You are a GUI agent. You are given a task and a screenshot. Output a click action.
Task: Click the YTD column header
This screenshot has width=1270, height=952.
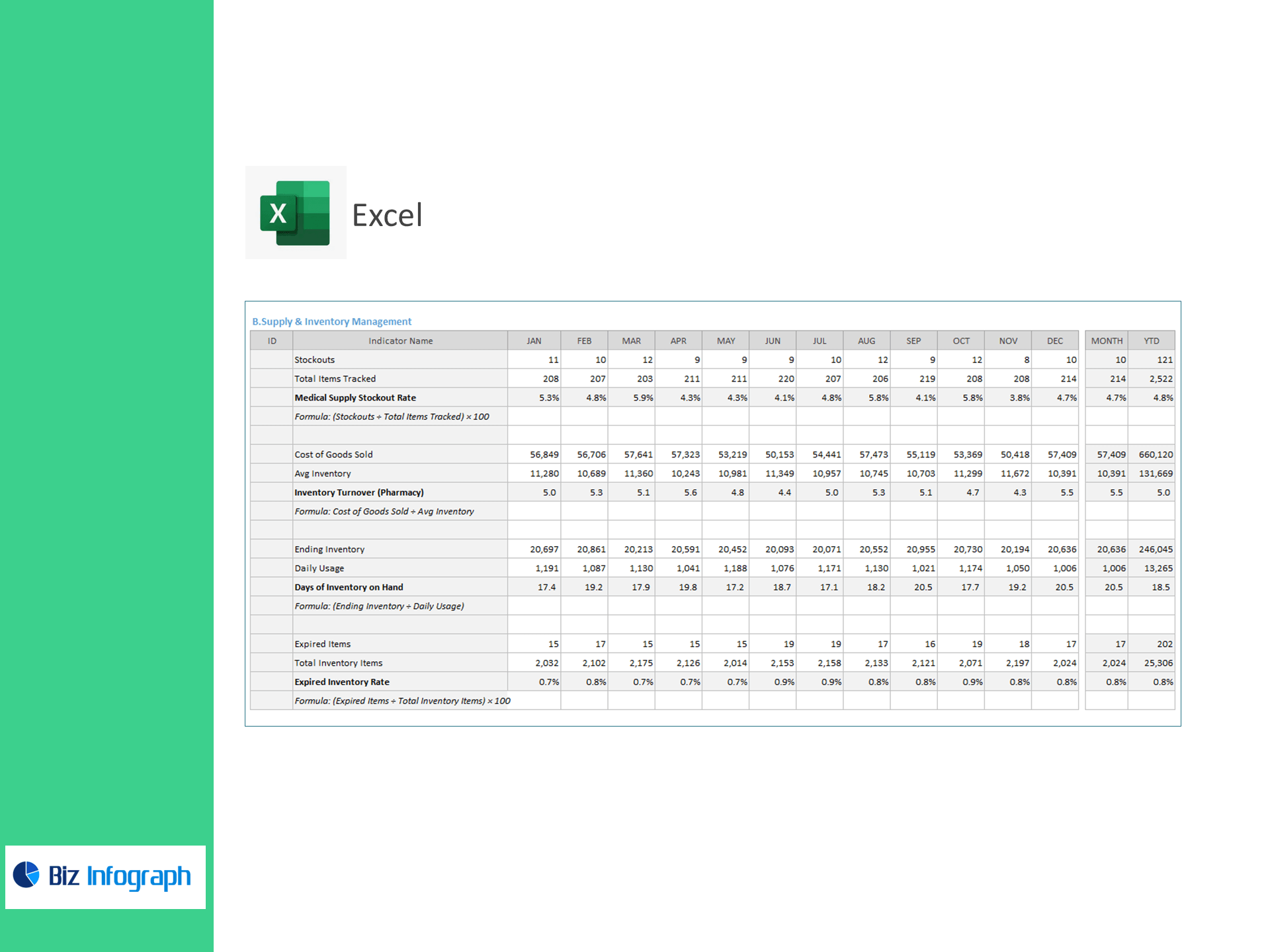coord(1151,340)
